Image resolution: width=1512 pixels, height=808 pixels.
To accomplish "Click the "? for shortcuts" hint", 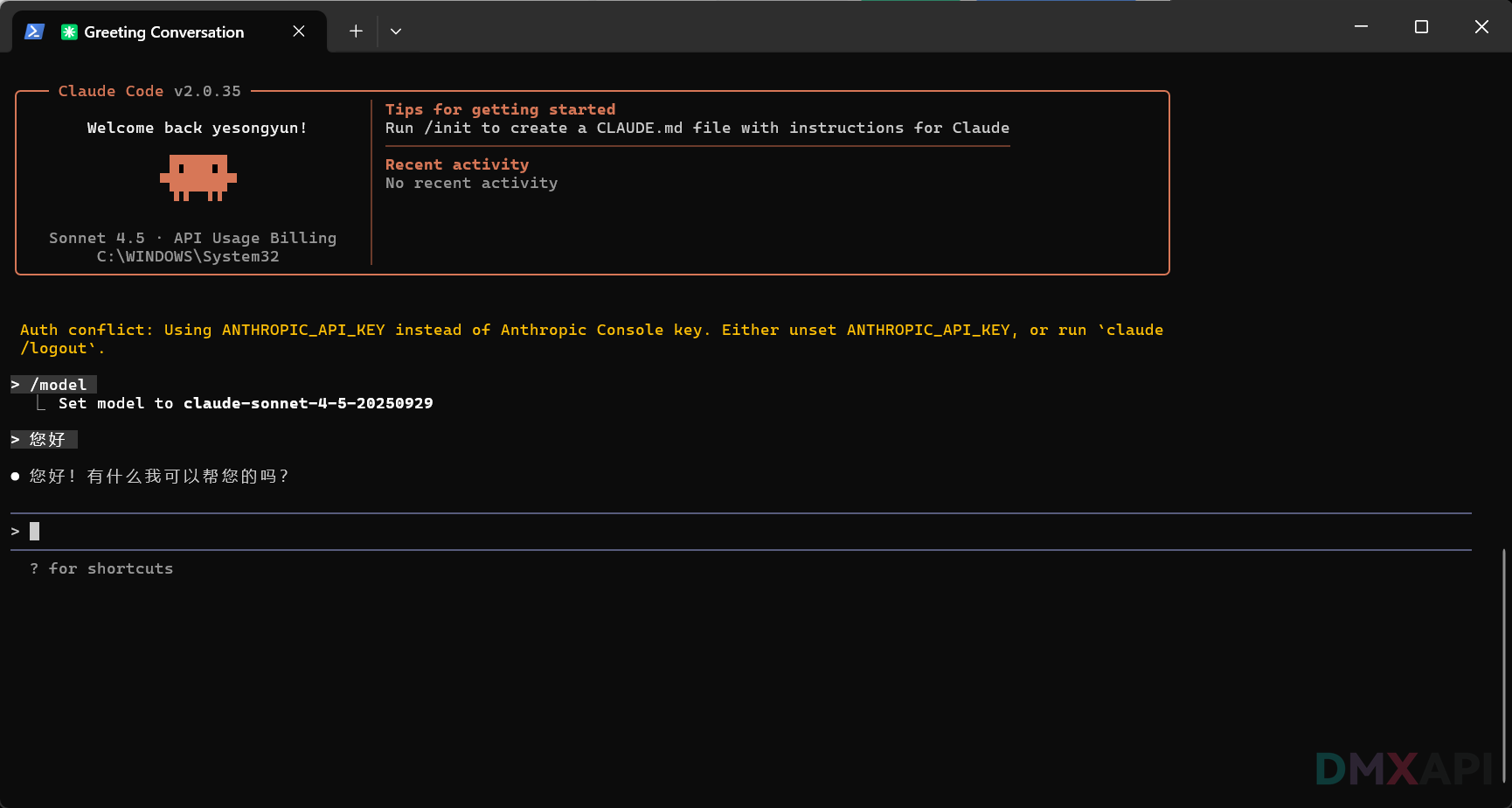I will click(101, 568).
